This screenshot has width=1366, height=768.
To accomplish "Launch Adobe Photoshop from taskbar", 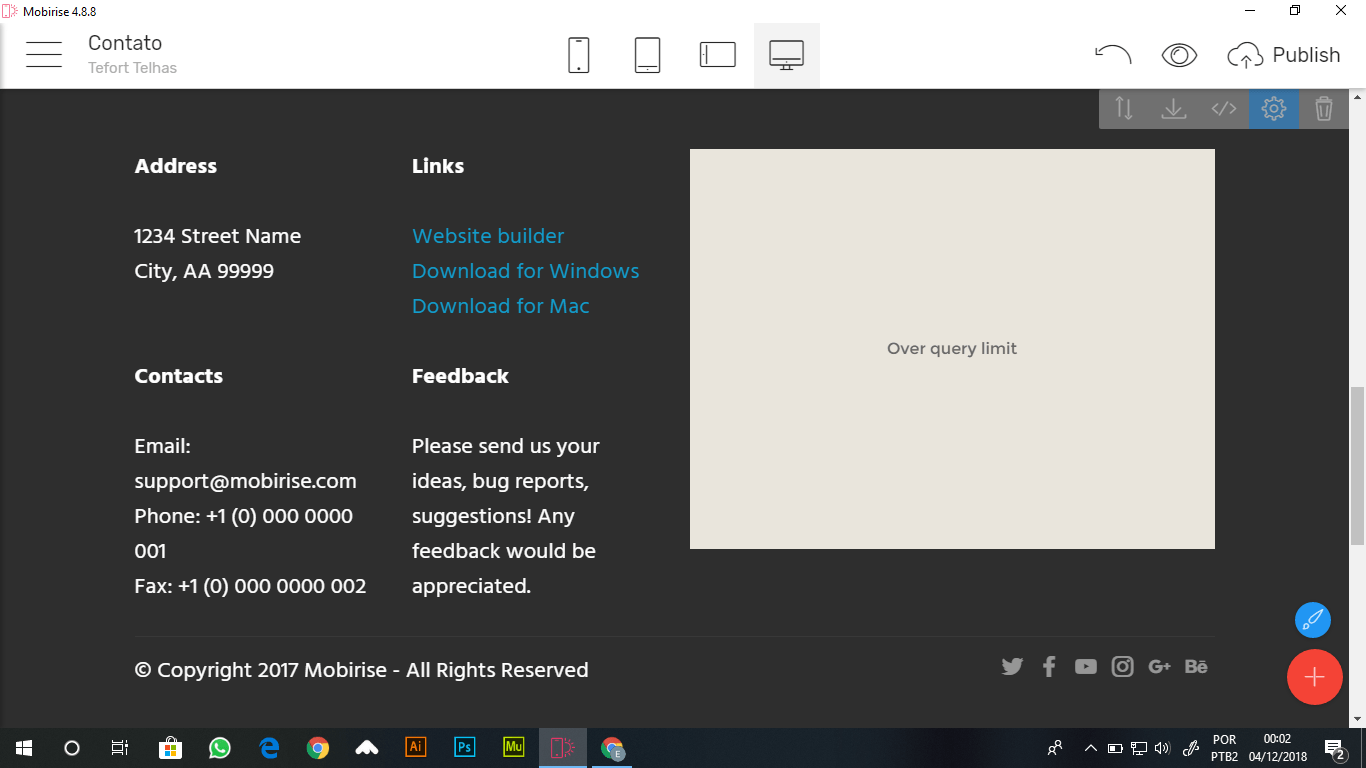I will pyautogui.click(x=464, y=748).
